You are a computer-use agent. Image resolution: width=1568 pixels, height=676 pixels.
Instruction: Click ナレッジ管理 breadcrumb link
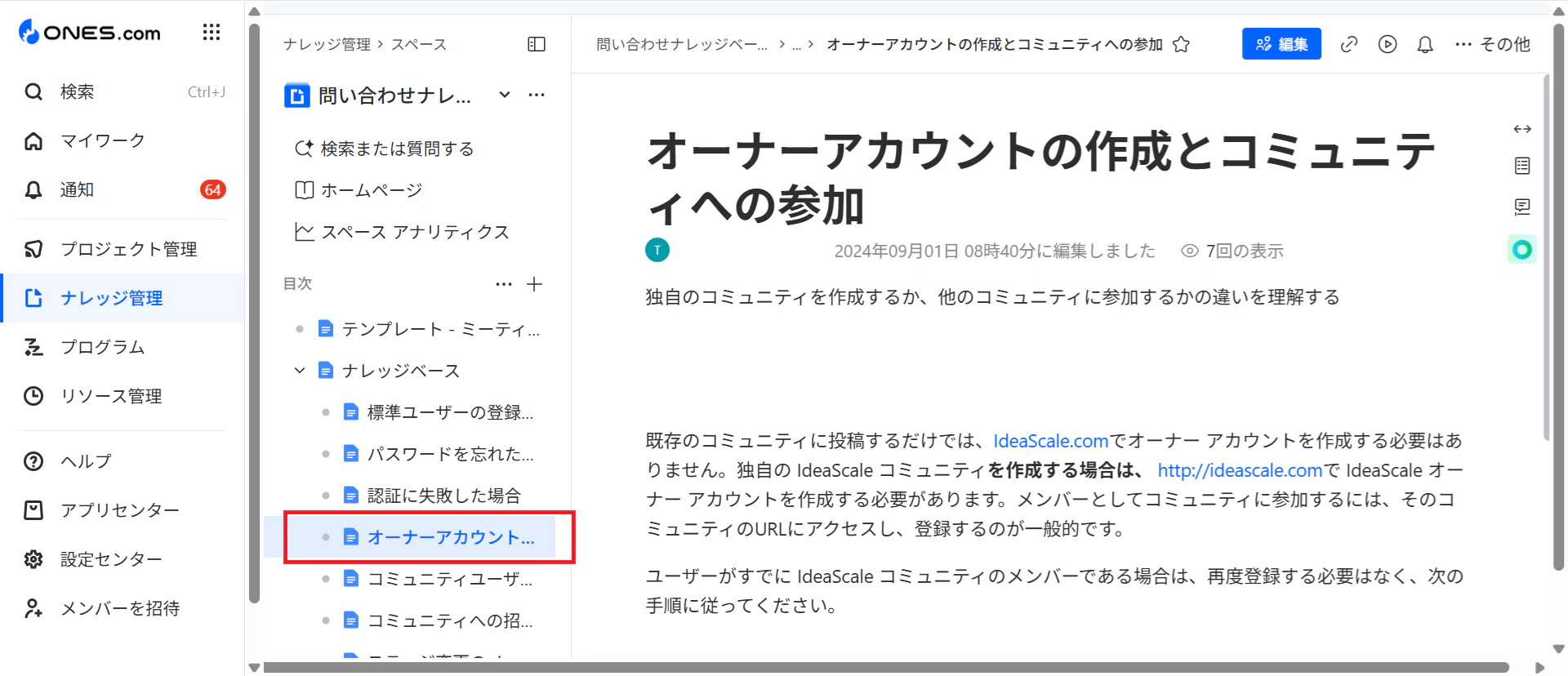(327, 44)
